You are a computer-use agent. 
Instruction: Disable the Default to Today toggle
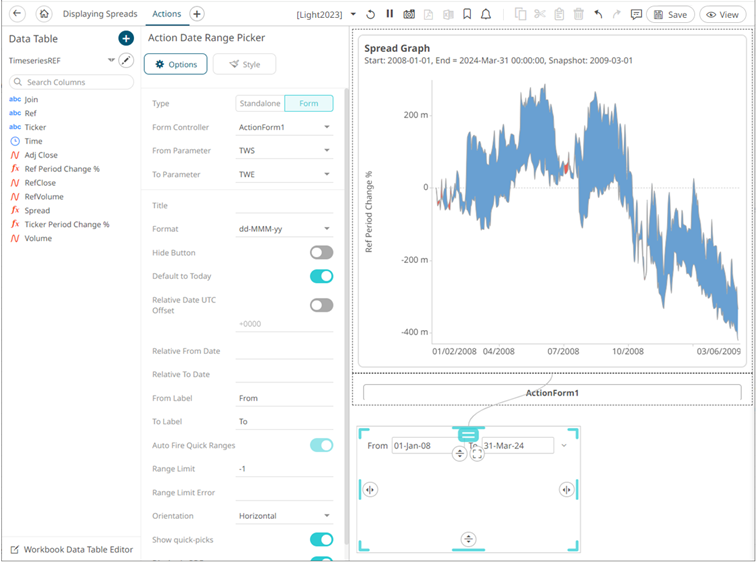point(321,276)
